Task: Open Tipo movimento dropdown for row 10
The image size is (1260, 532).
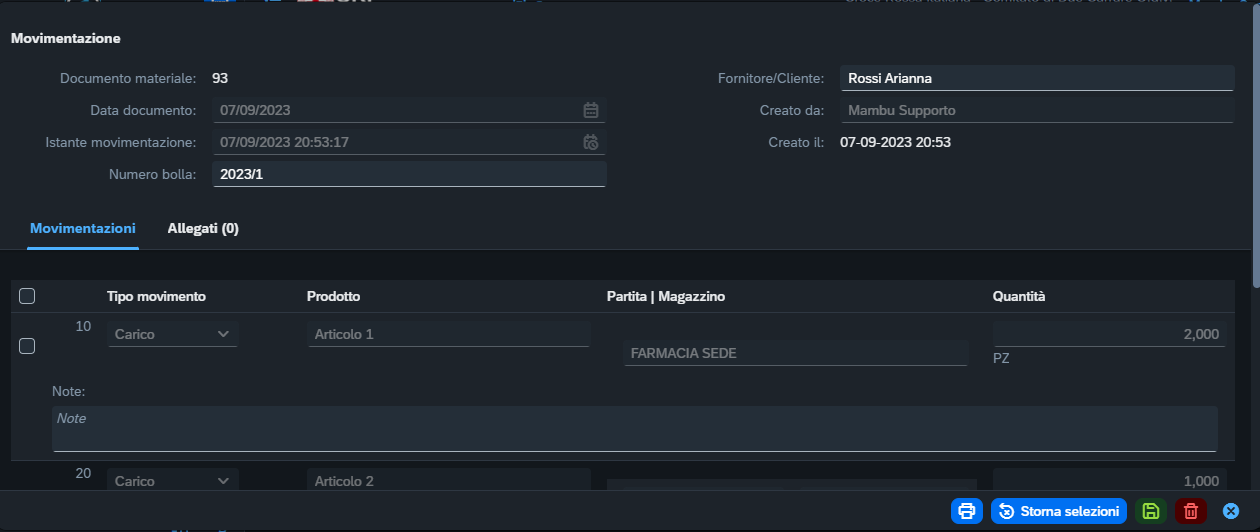Action: 172,334
